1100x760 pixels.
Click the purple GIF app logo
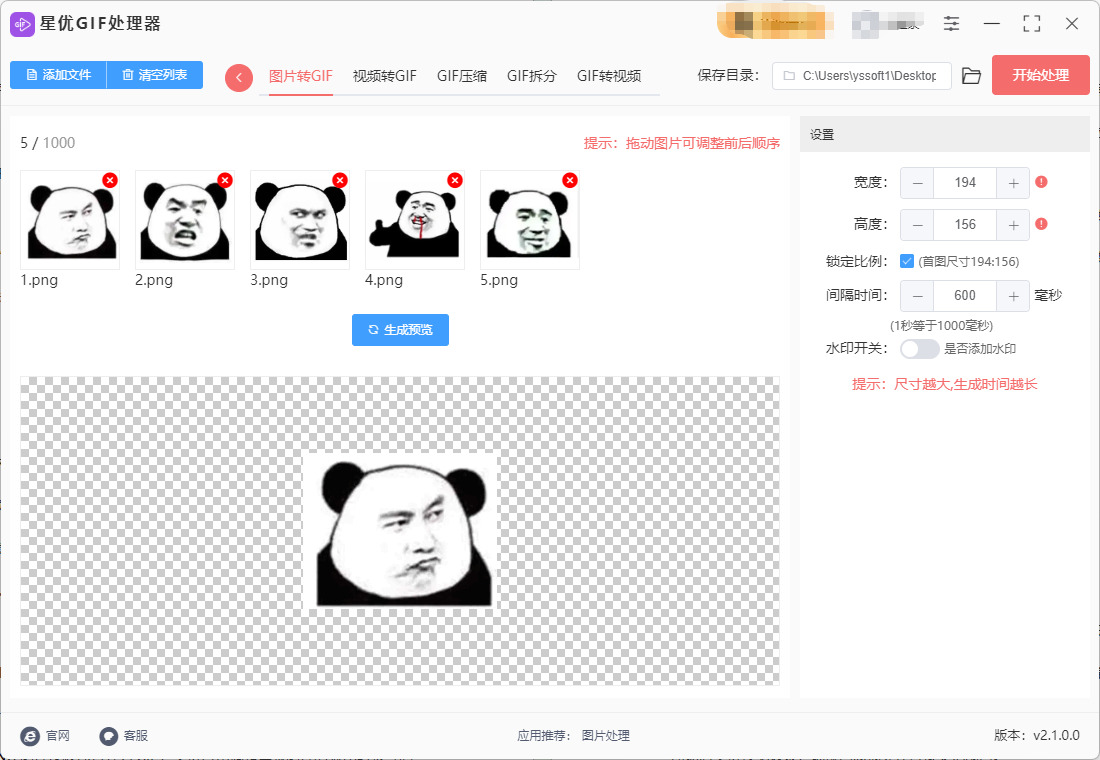(x=22, y=24)
